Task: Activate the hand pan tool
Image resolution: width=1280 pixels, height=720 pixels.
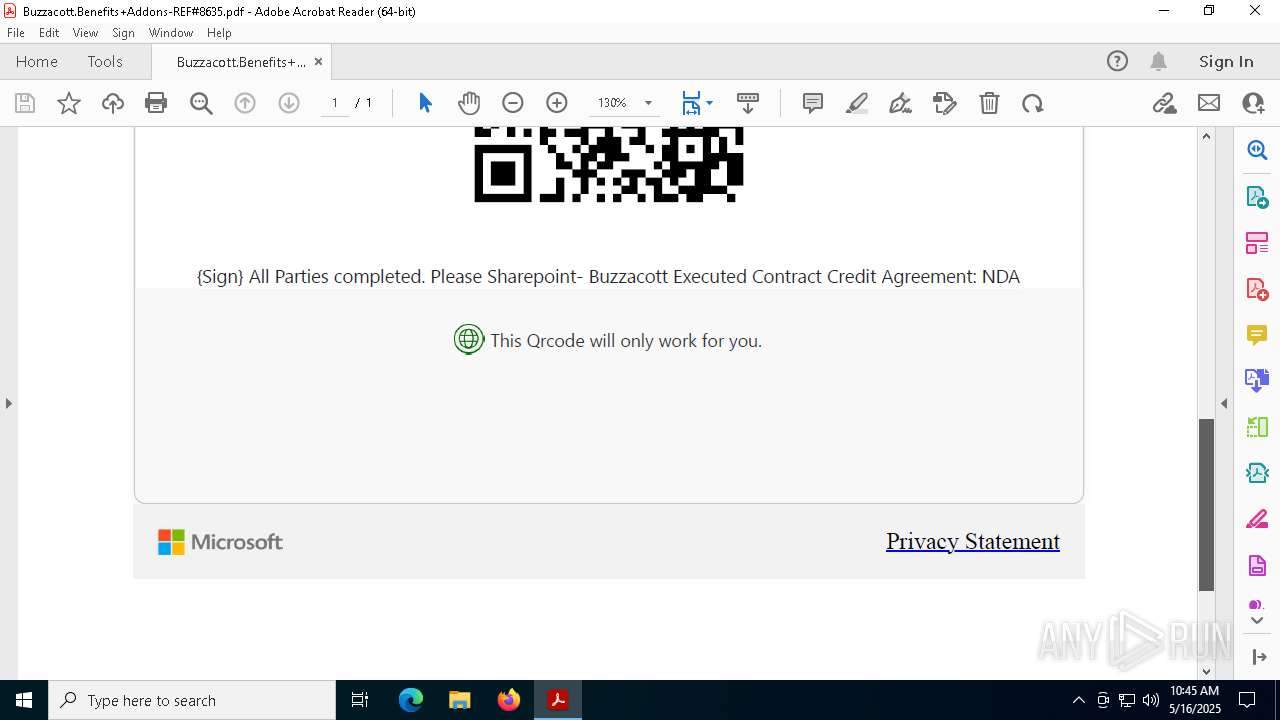Action: click(469, 103)
